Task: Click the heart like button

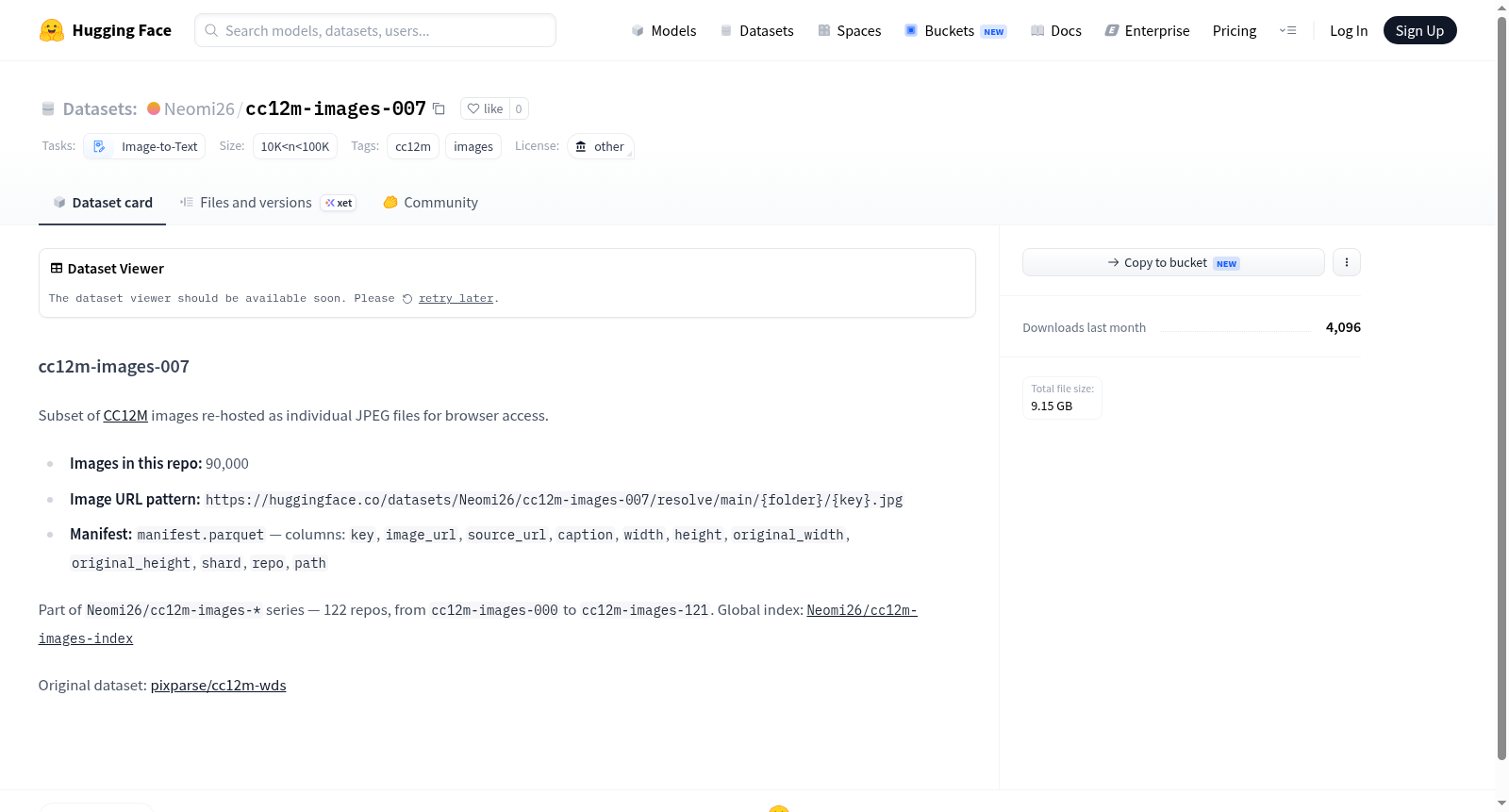Action: pyautogui.click(x=485, y=108)
